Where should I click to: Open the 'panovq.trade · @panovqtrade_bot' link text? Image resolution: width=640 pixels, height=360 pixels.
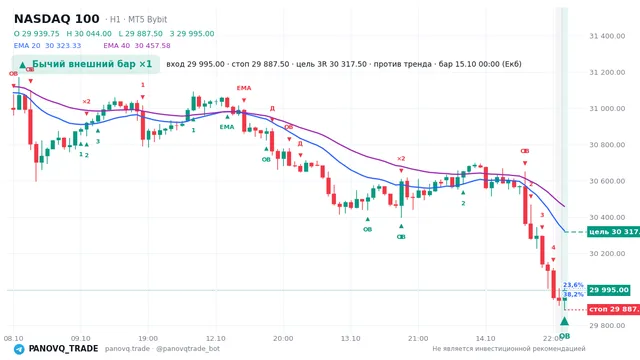coord(162,349)
